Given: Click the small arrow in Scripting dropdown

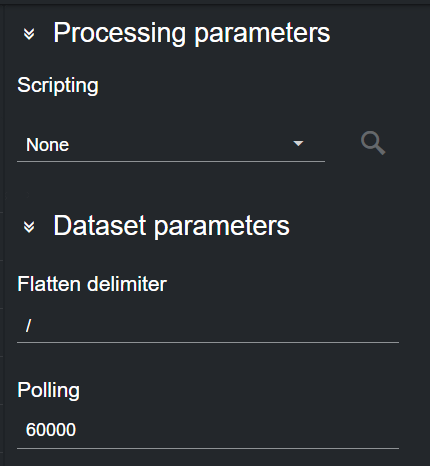Looking at the screenshot, I should coord(298,144).
